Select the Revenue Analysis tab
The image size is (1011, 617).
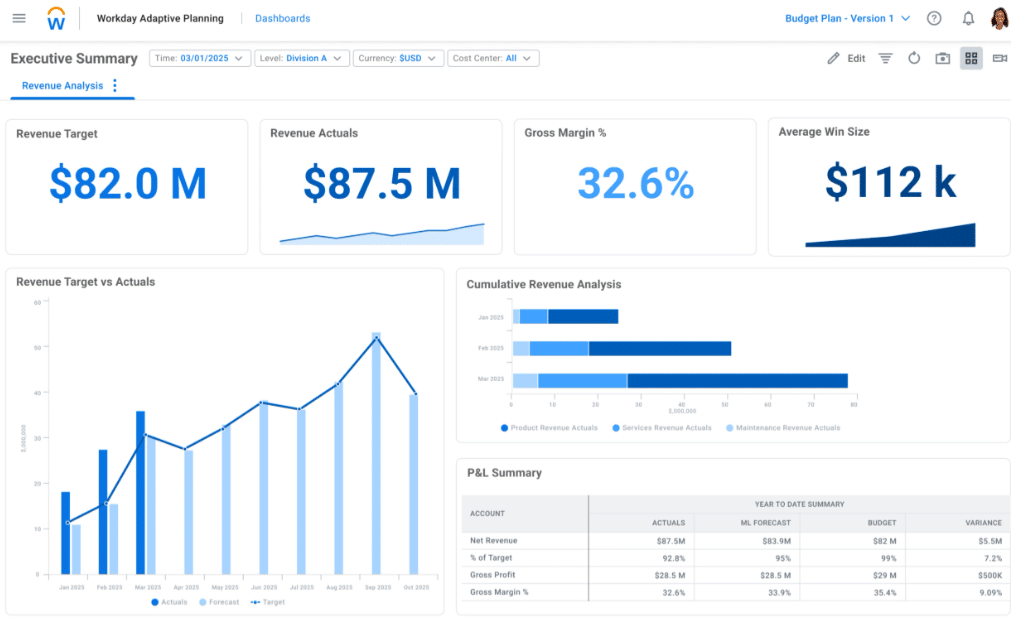[62, 86]
